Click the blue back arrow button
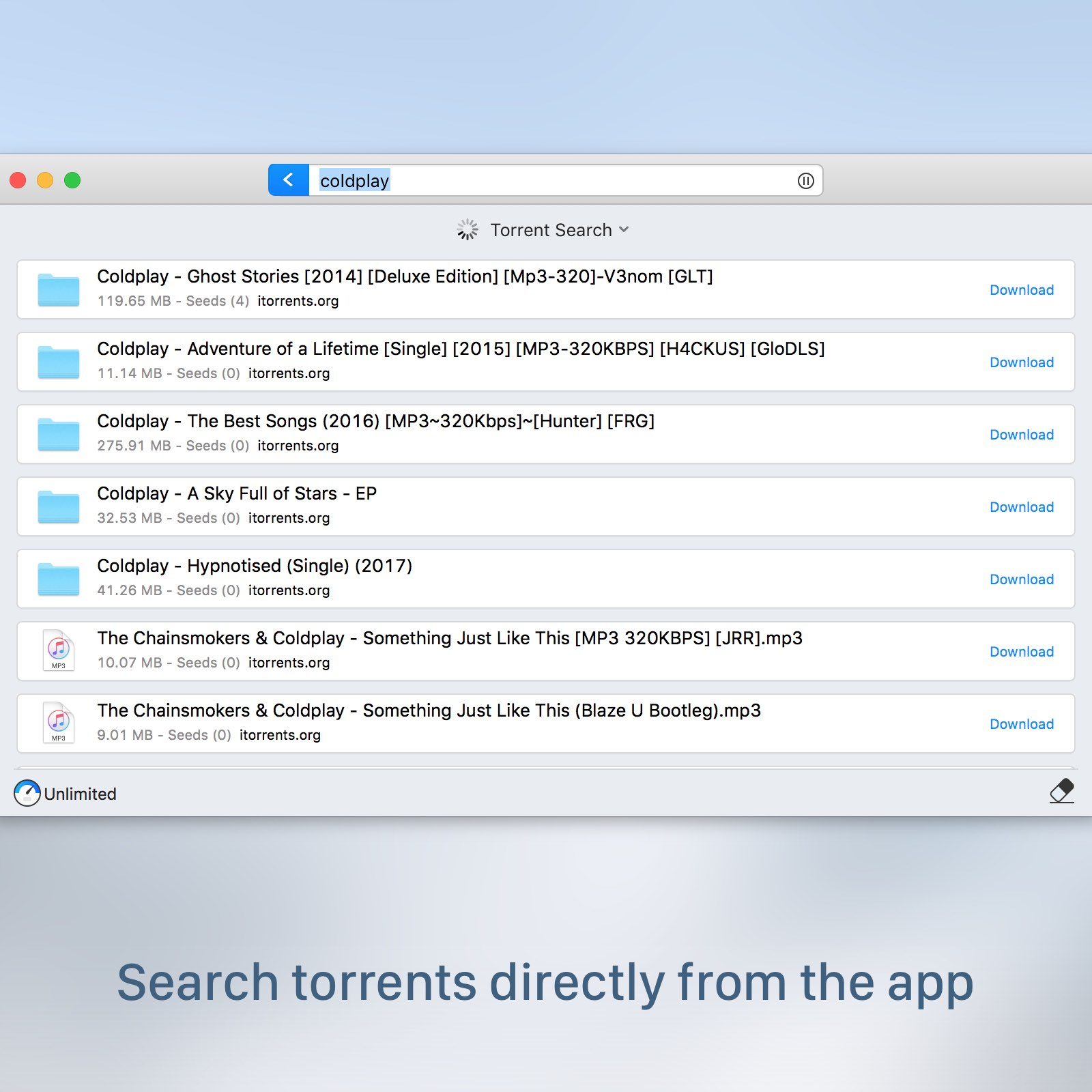 [289, 180]
